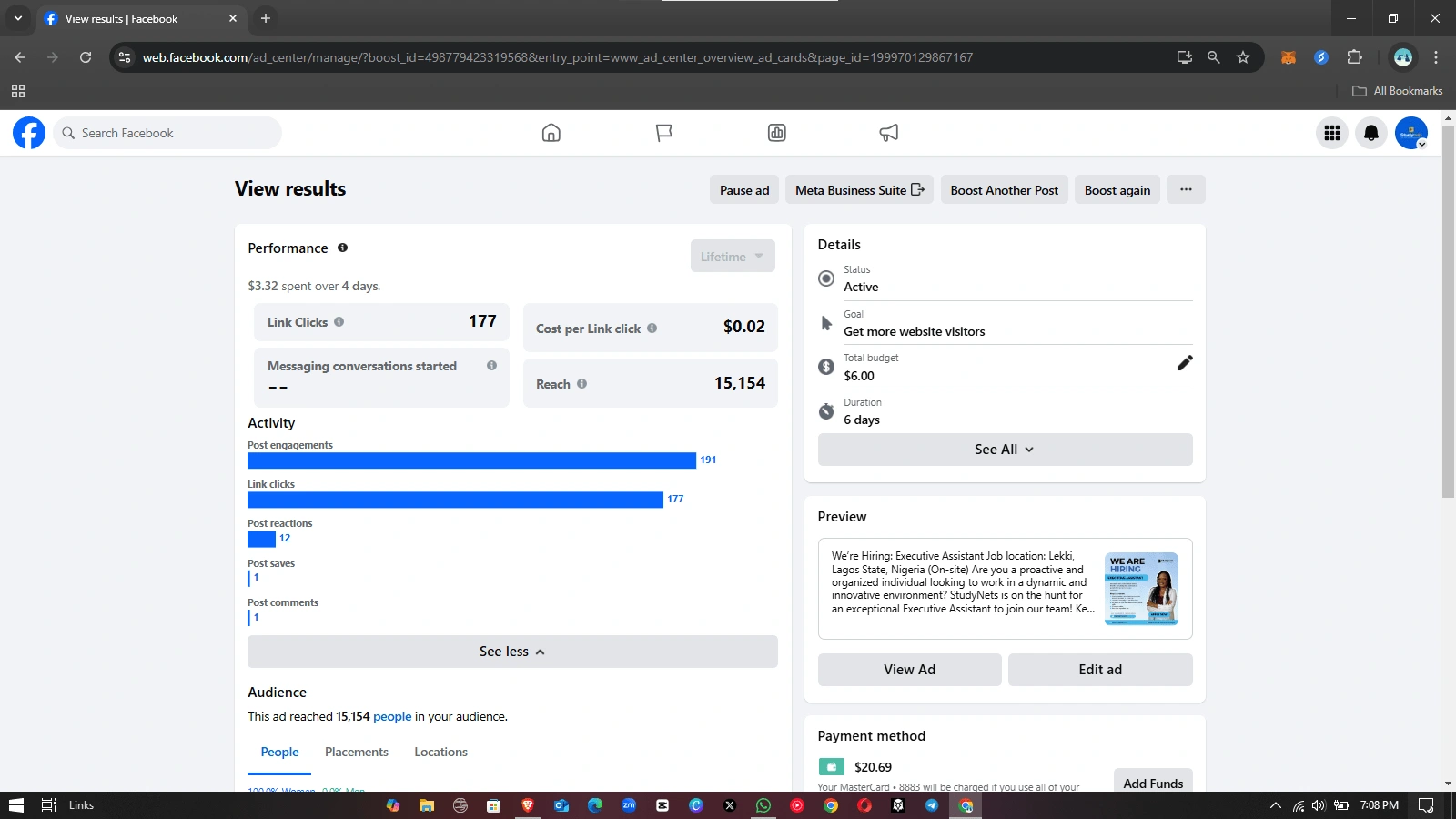Screen dimensions: 1456x819
Task: Click the Post reactions bar showing 12
Action: [x=261, y=539]
